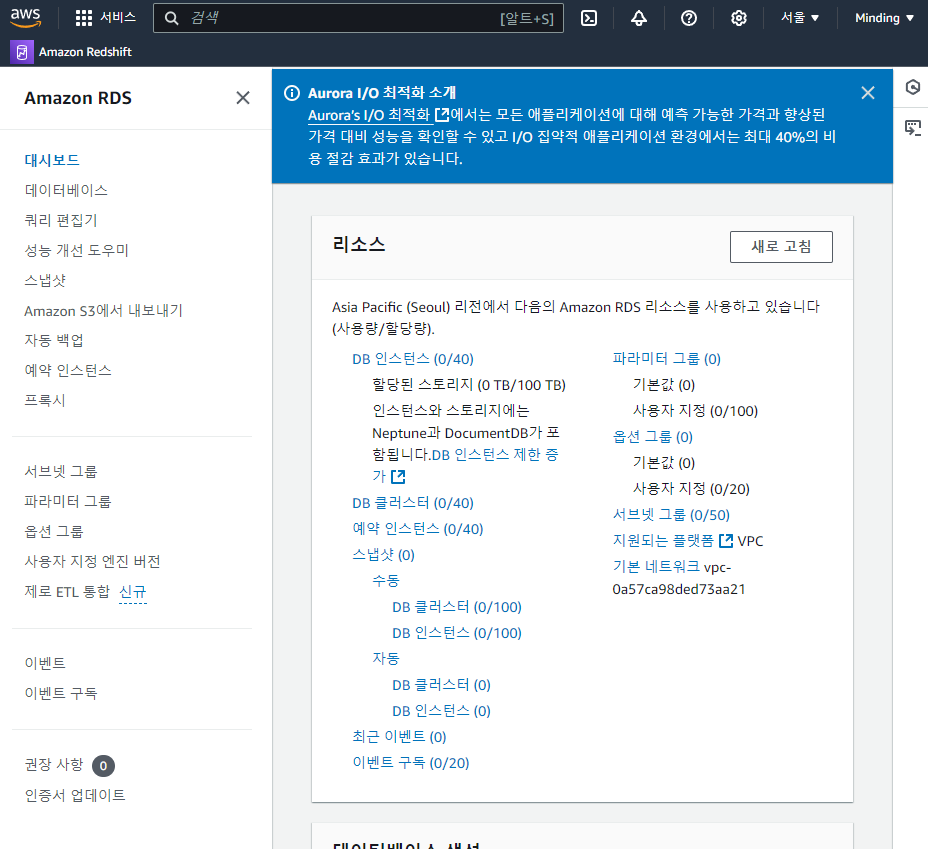
Task: Open 서브넷 그룹 (0/50) resource link
Action: point(671,515)
